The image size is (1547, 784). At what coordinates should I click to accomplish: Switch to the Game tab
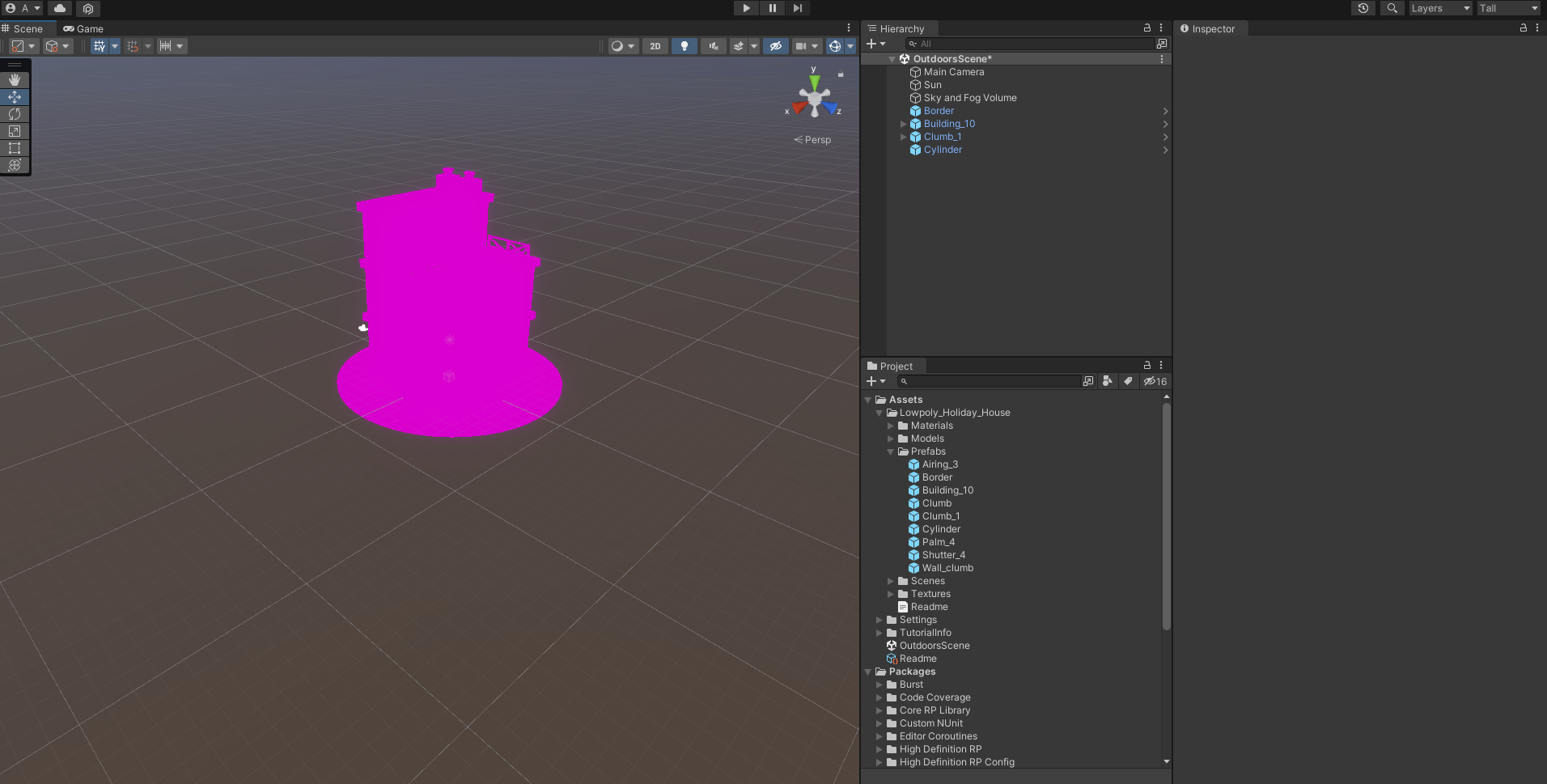click(83, 28)
